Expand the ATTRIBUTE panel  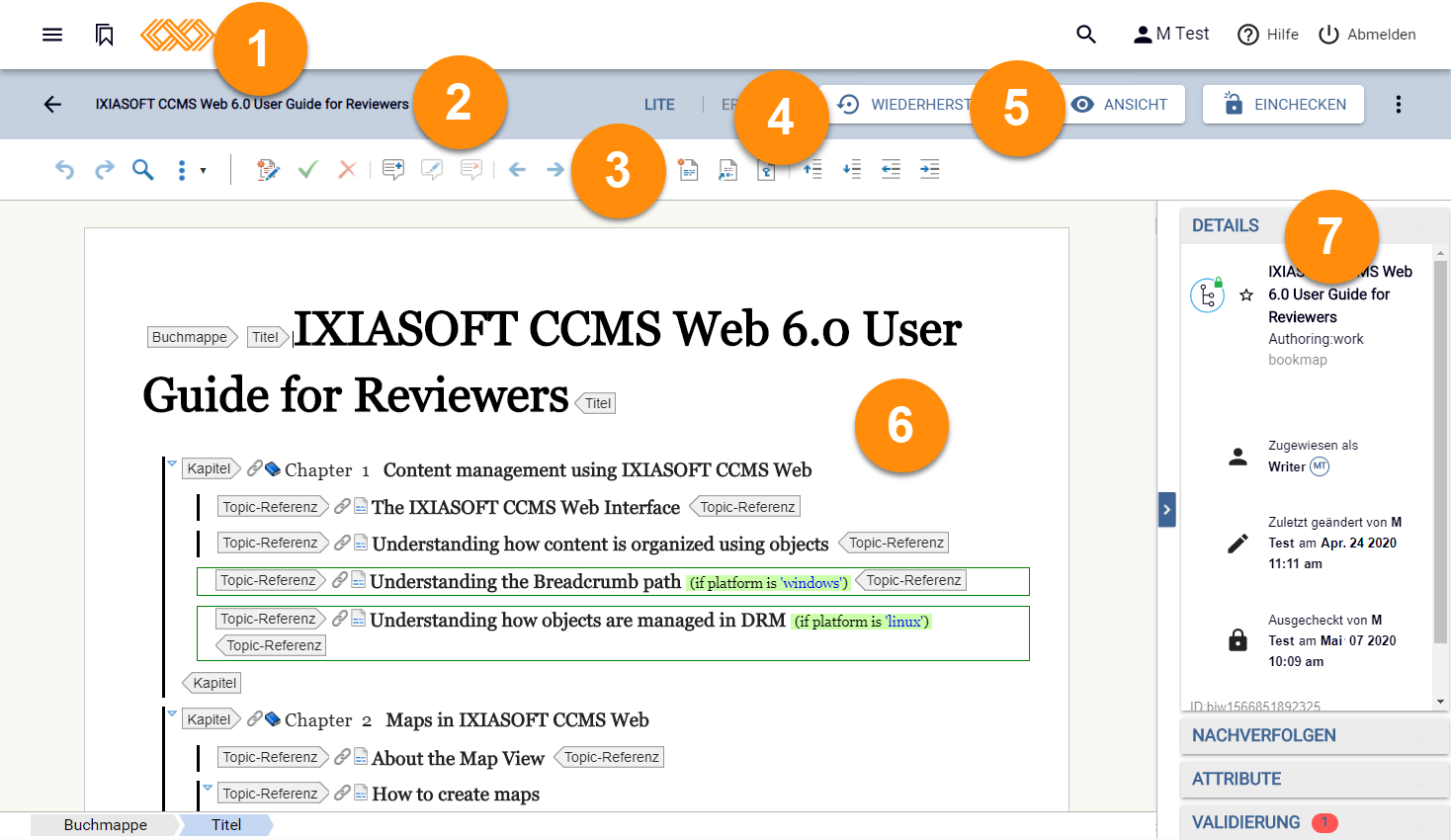coord(1315,779)
